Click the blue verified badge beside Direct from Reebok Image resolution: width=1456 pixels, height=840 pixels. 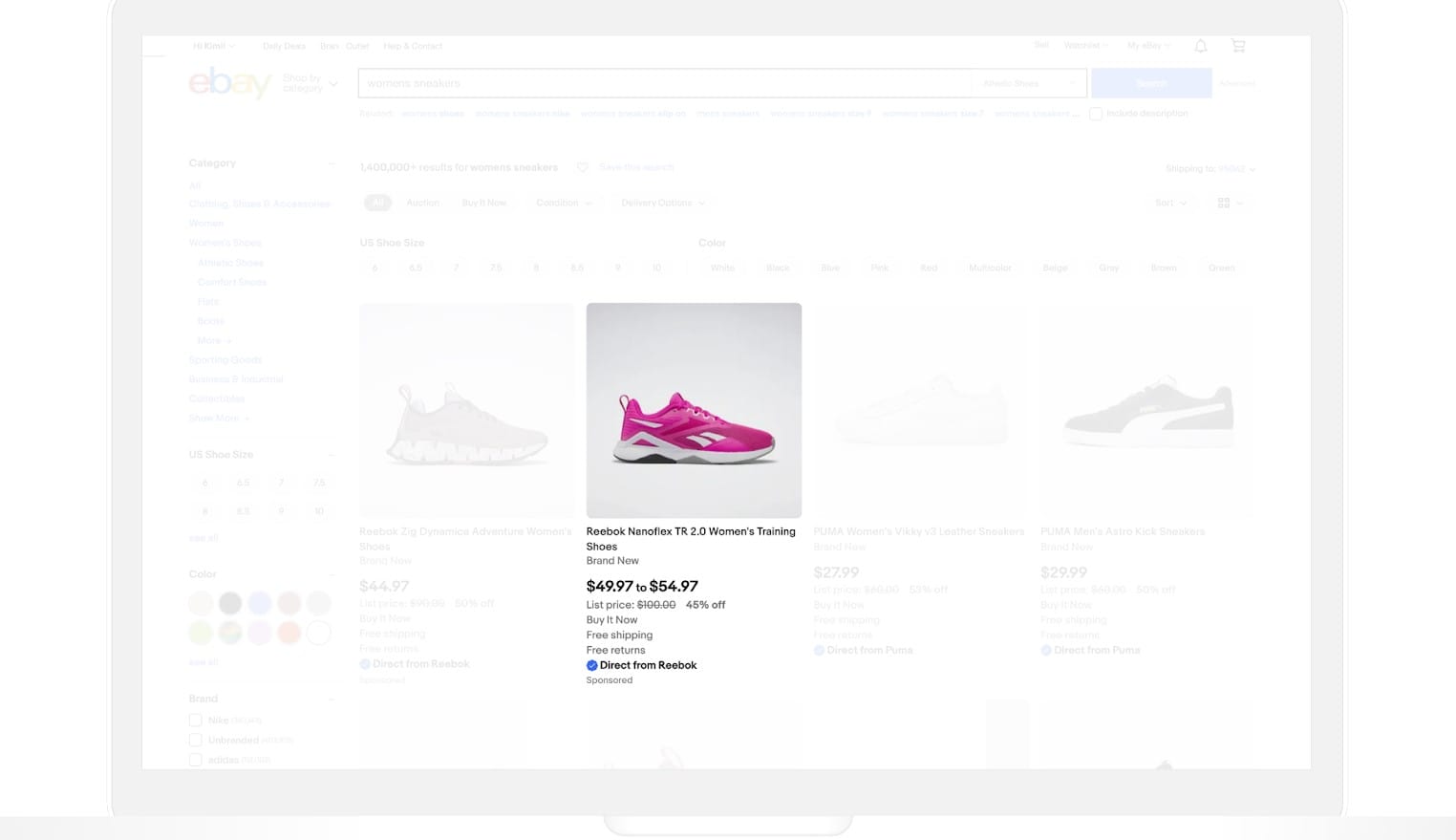point(591,665)
